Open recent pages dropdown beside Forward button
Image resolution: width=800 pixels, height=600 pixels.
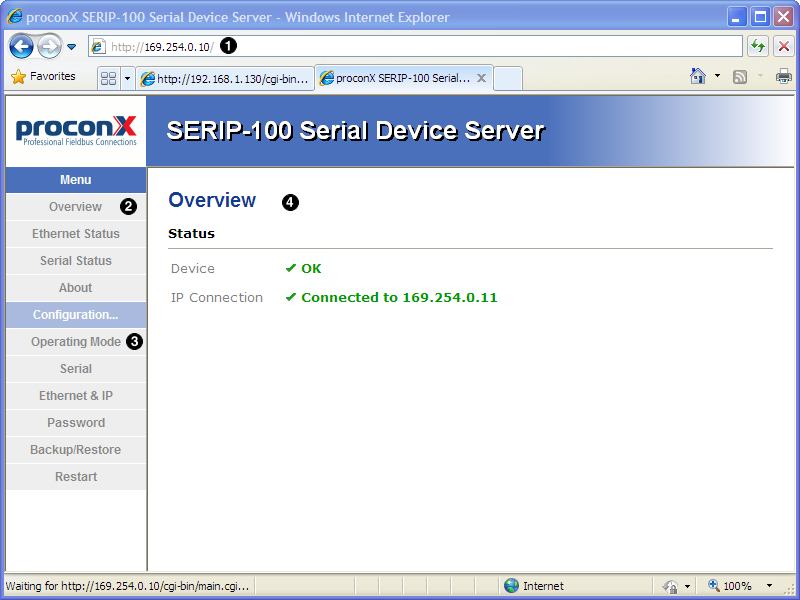coord(71,47)
